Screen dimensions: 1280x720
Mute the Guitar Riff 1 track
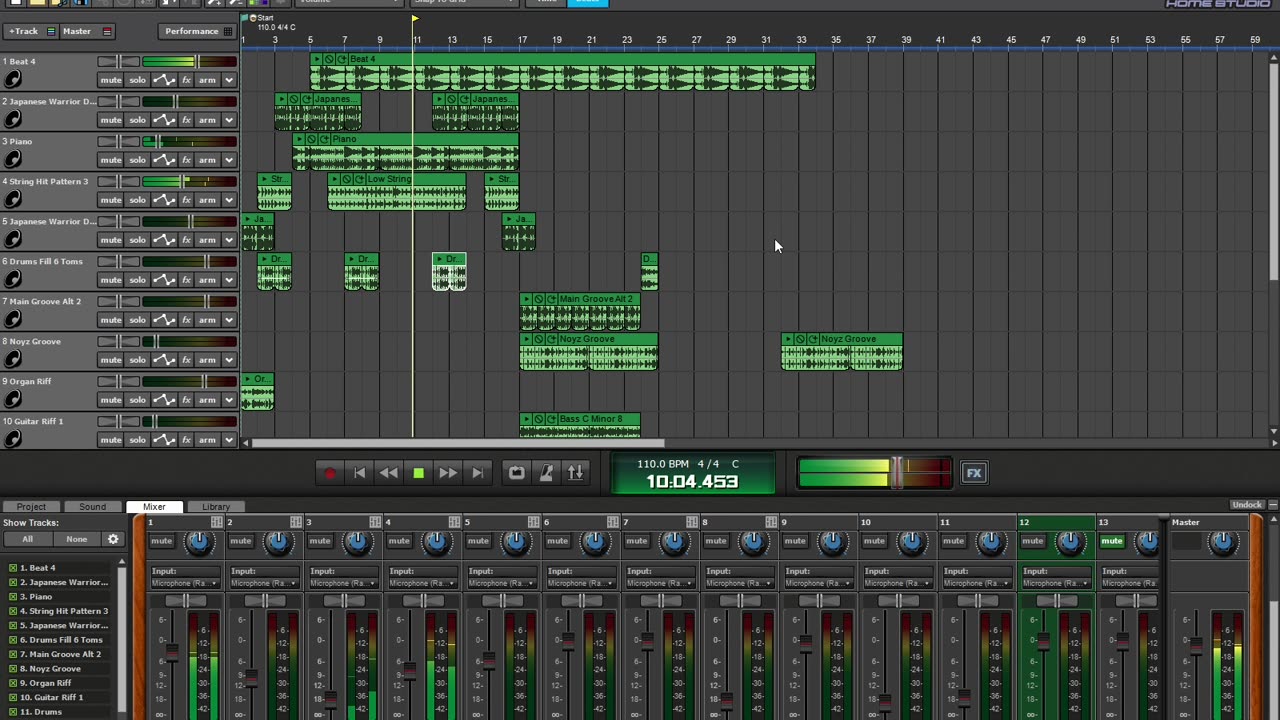pos(111,440)
